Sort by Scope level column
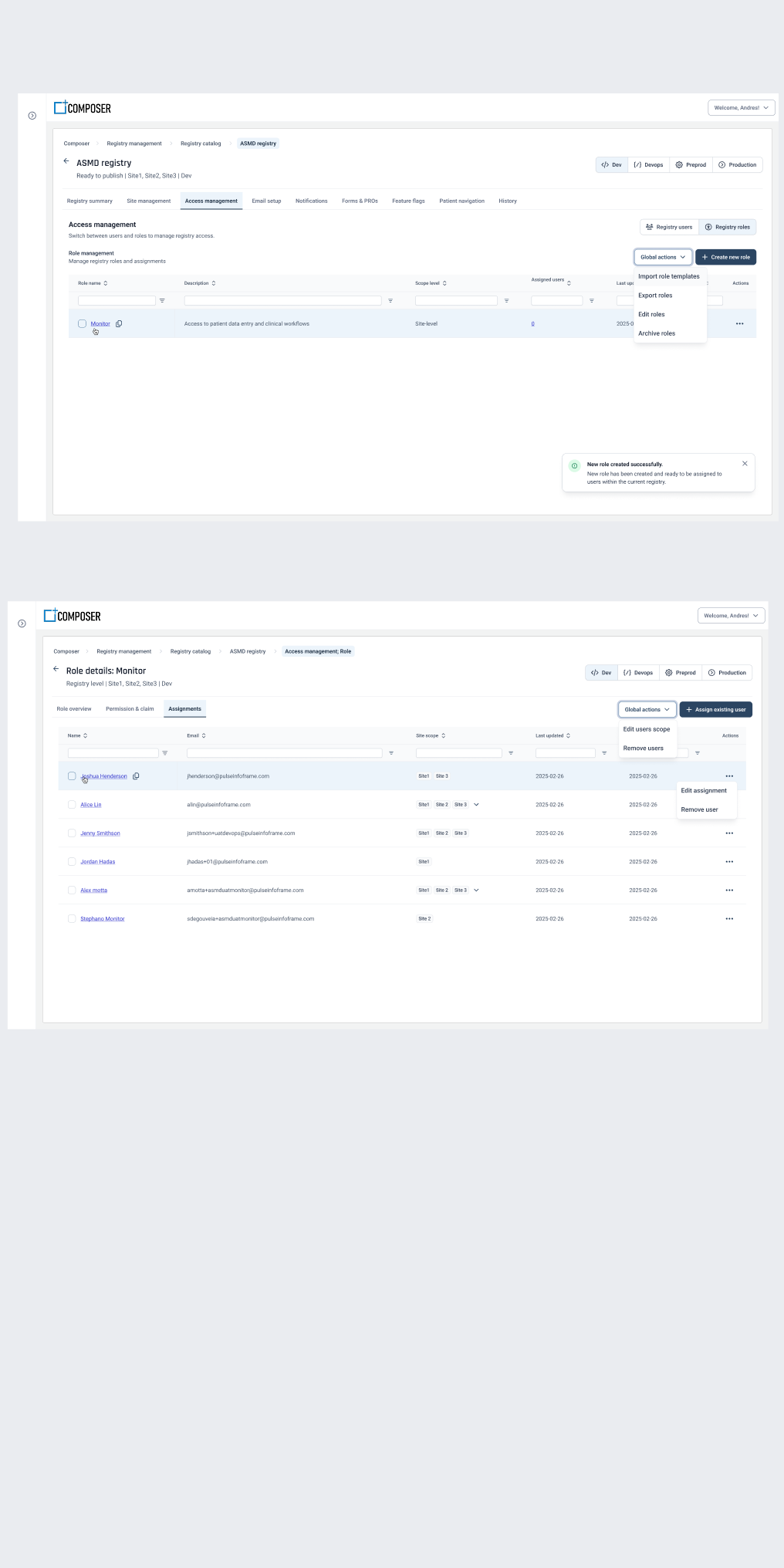 point(444,283)
